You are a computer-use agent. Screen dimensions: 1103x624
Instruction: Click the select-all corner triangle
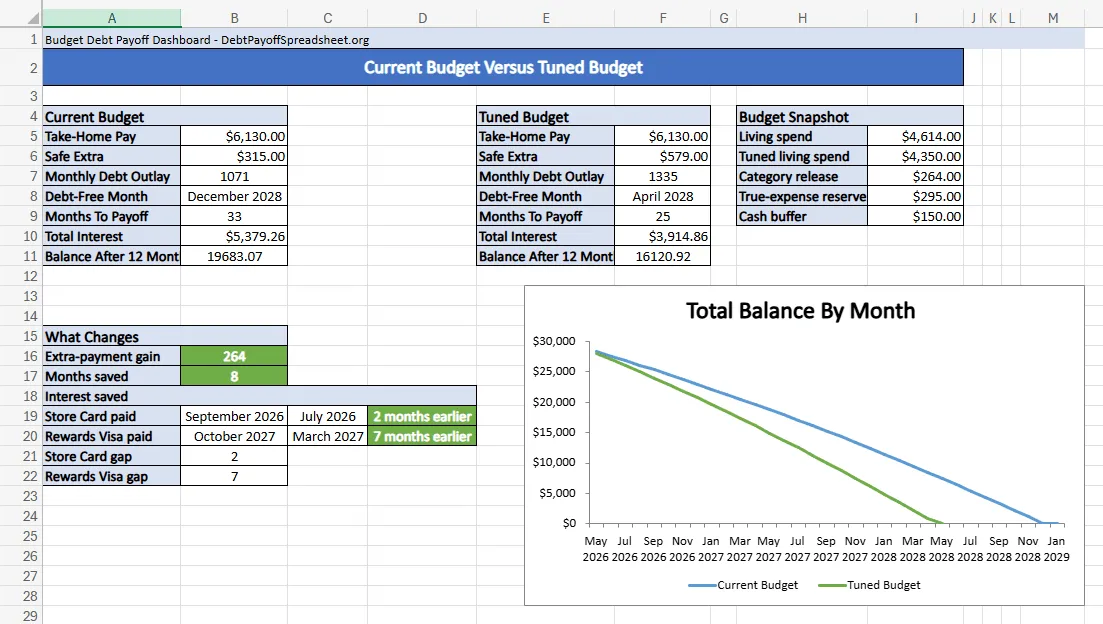[32, 18]
